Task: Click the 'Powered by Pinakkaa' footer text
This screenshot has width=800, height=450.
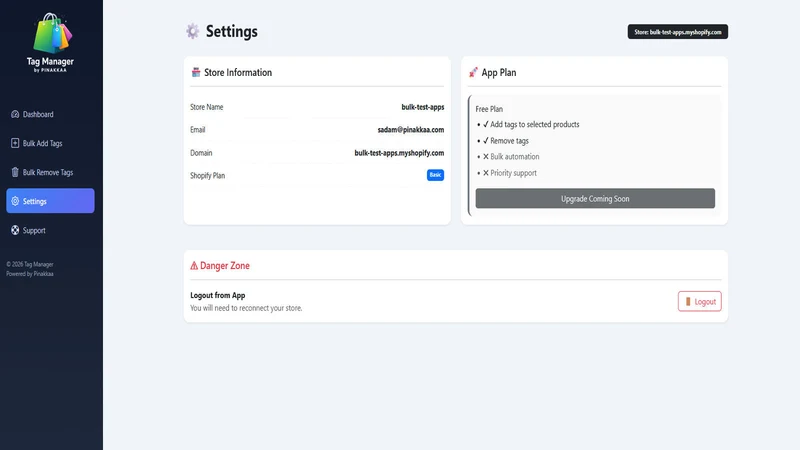Action: tap(30, 274)
